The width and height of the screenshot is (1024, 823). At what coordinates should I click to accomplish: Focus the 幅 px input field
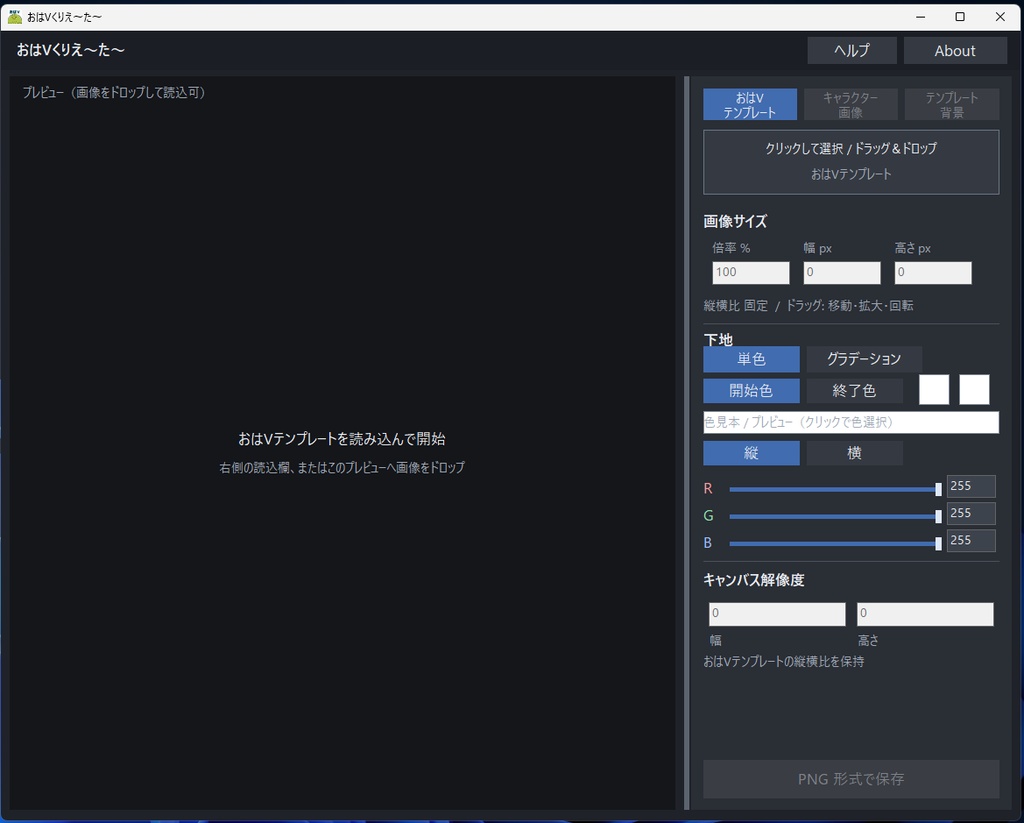coord(842,272)
